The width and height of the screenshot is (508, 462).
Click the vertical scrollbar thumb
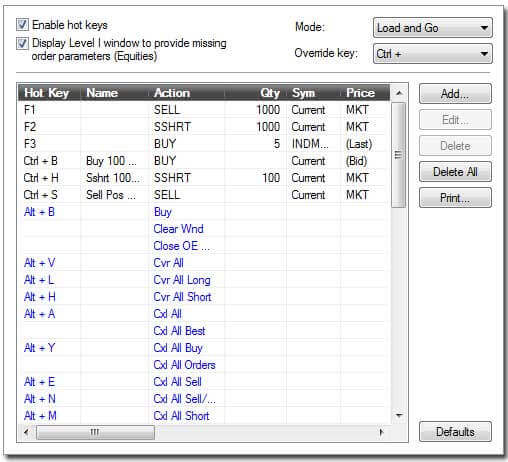[x=398, y=155]
